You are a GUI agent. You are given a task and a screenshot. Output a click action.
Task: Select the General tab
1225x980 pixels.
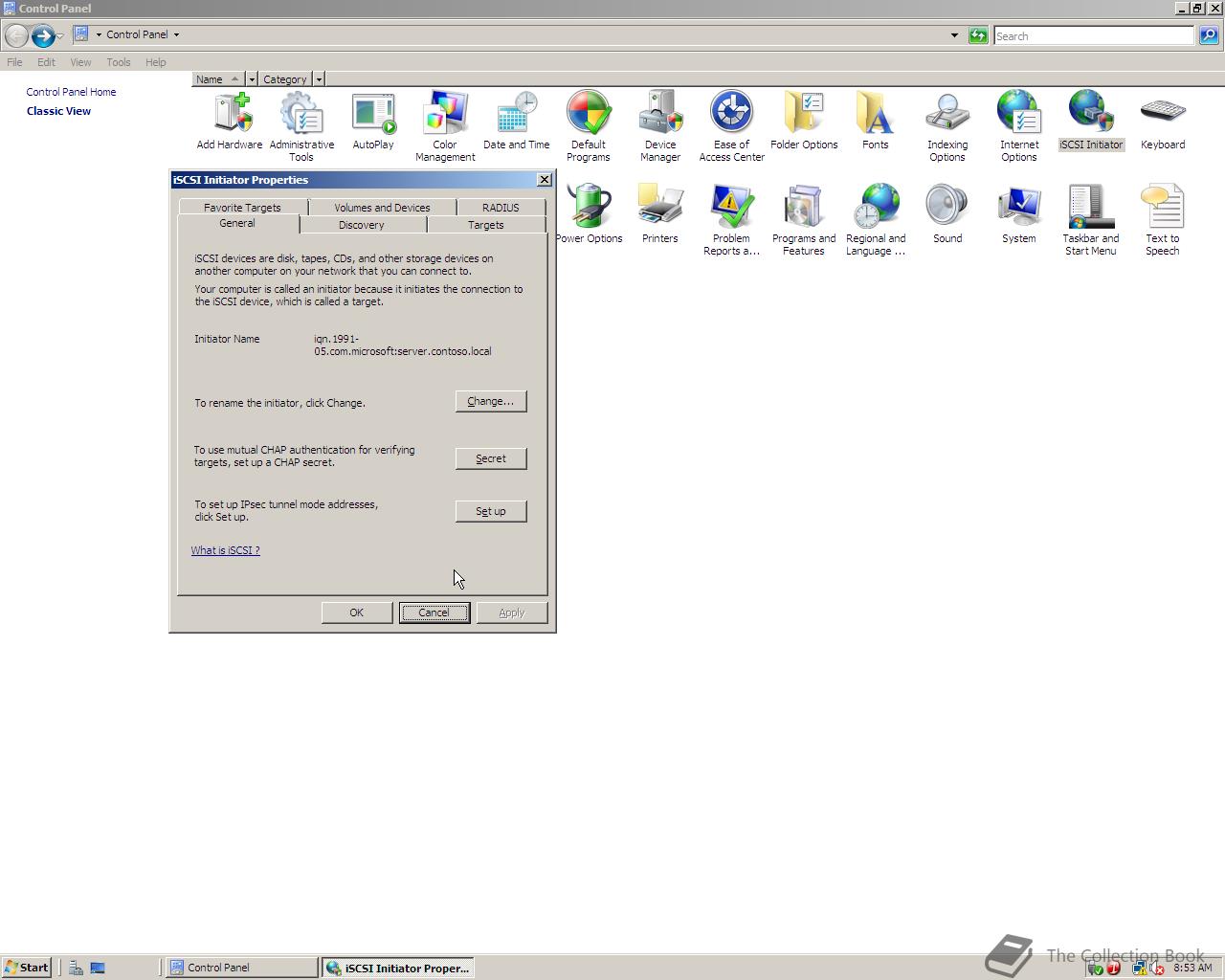pyautogui.click(x=237, y=223)
